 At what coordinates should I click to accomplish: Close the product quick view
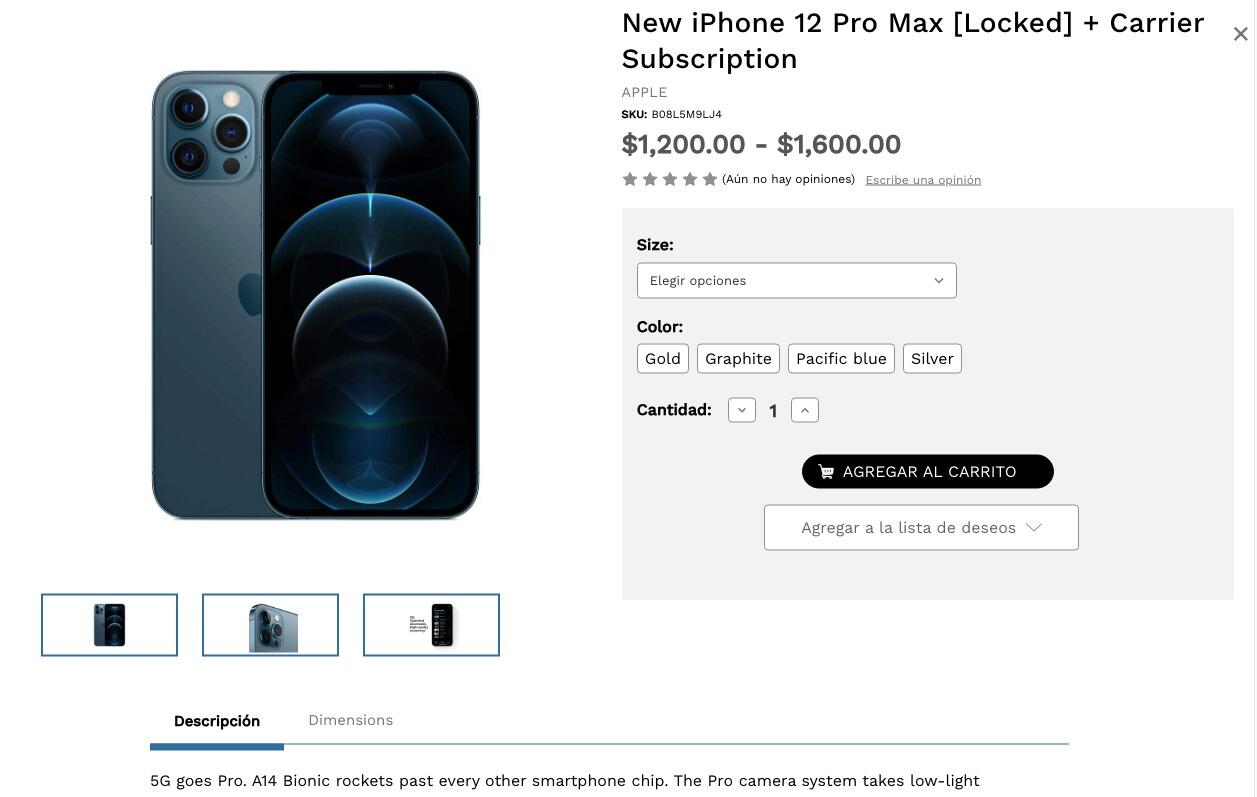tap(1240, 34)
